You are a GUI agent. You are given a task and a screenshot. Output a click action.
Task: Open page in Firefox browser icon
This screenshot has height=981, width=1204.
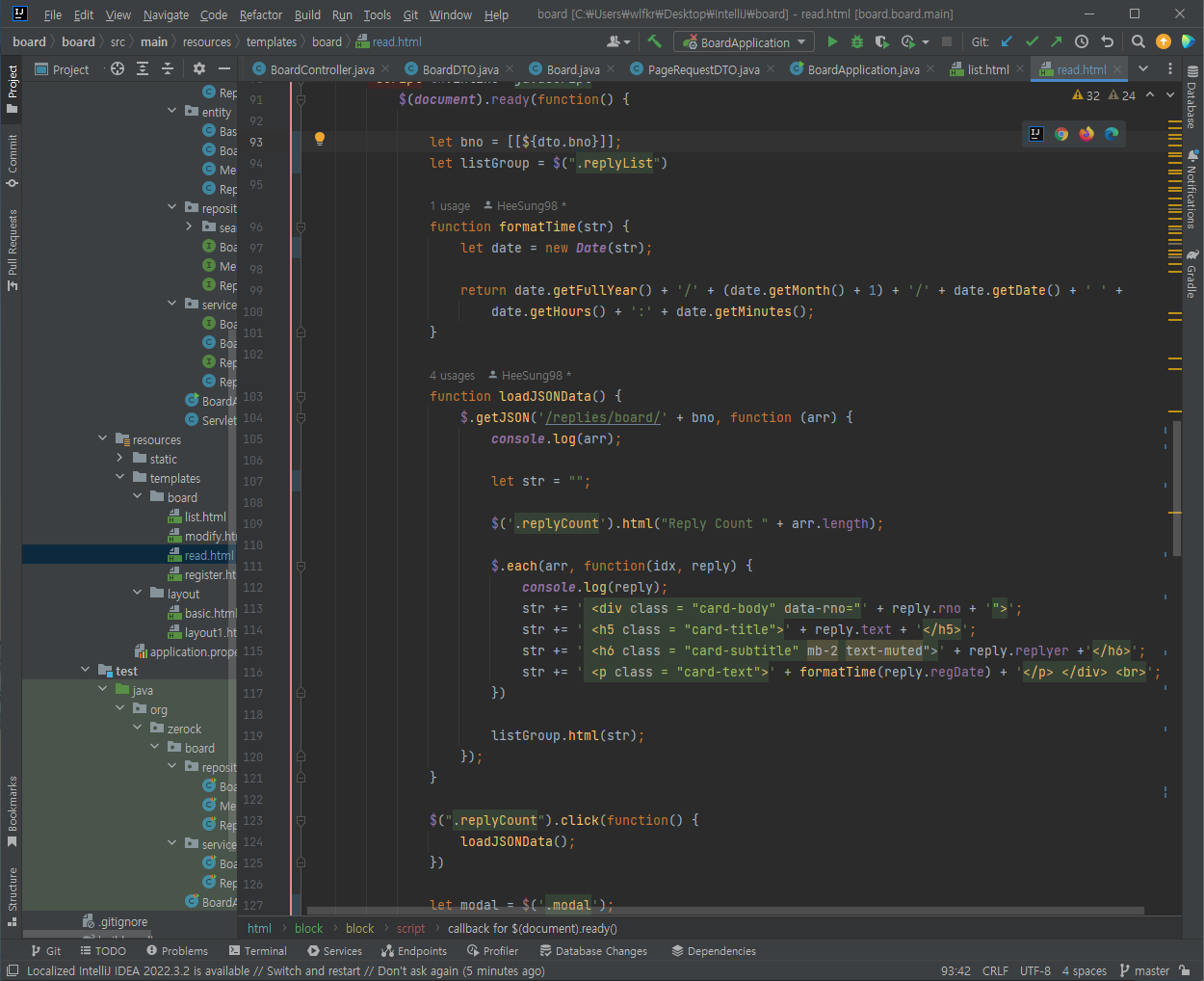[1086, 134]
